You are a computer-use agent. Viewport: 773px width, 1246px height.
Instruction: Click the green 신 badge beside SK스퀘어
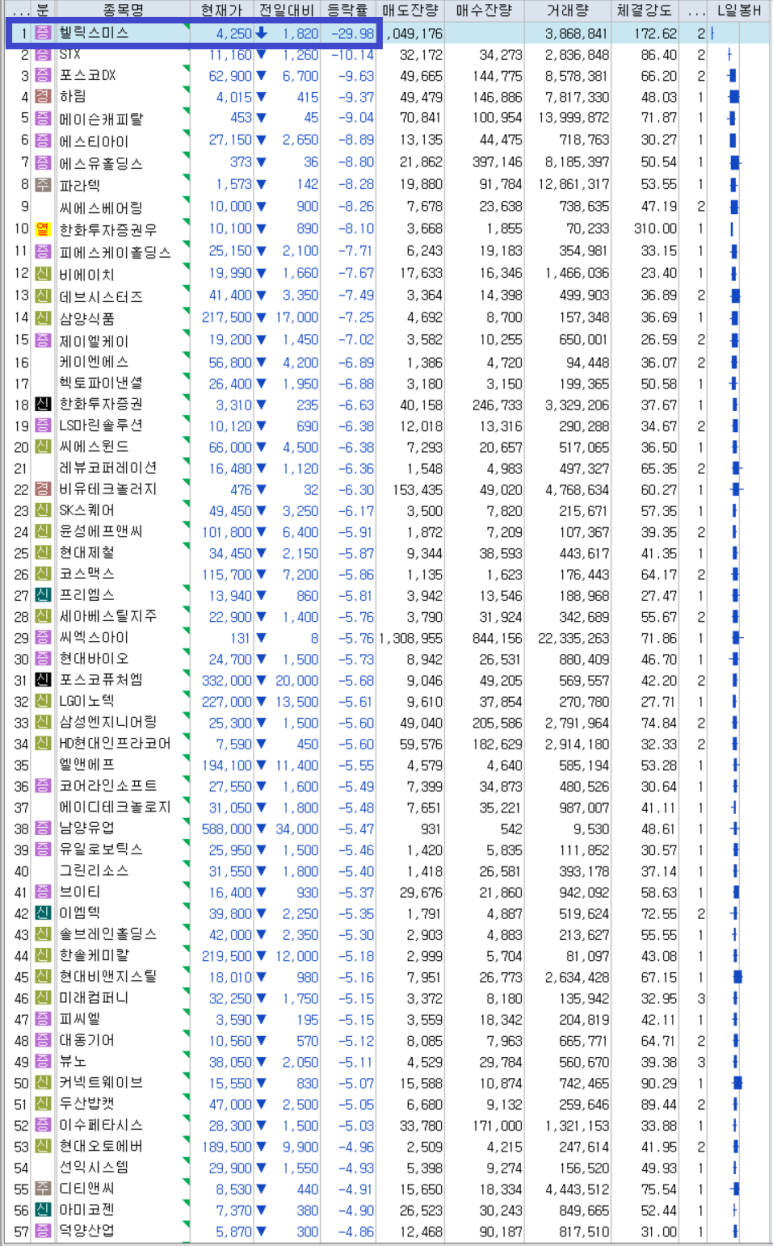(x=42, y=510)
